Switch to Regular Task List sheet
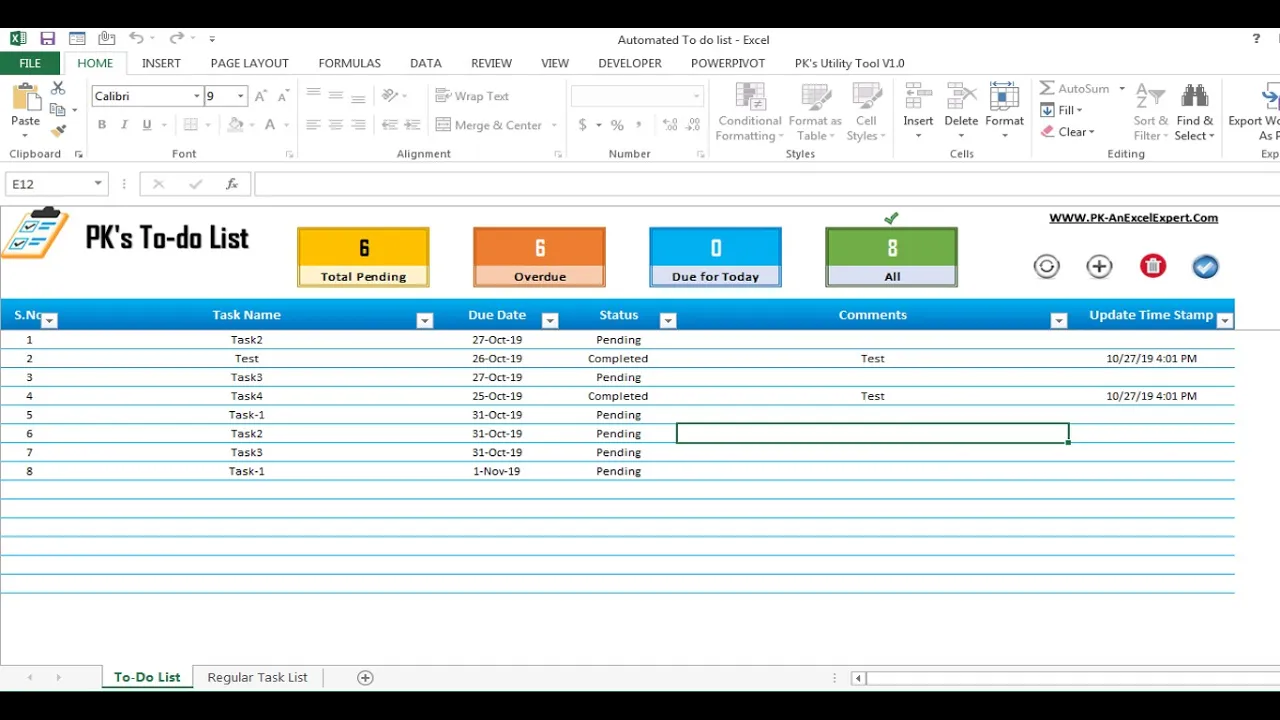 257,677
